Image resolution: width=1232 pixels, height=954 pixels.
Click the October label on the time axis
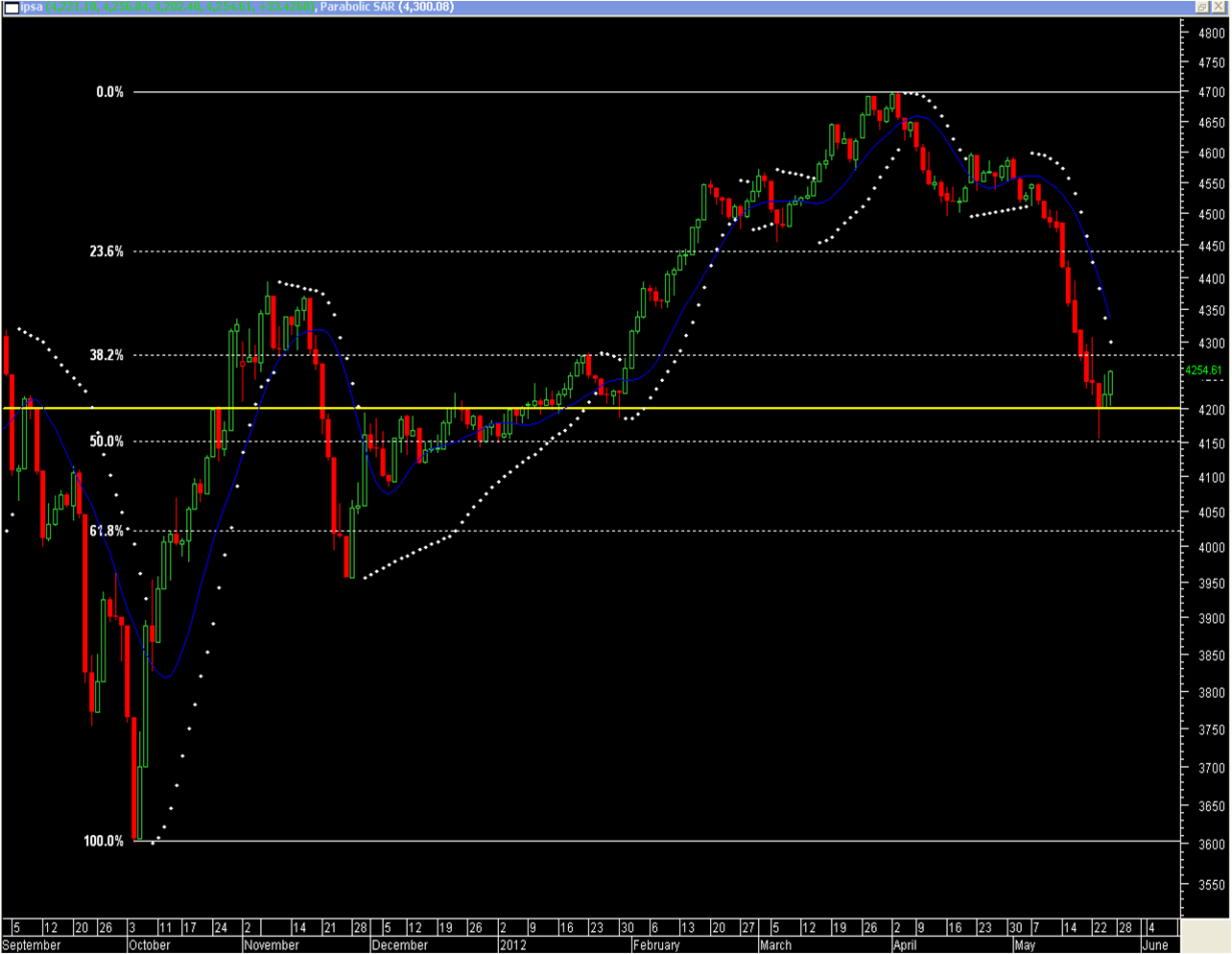pyautogui.click(x=150, y=945)
